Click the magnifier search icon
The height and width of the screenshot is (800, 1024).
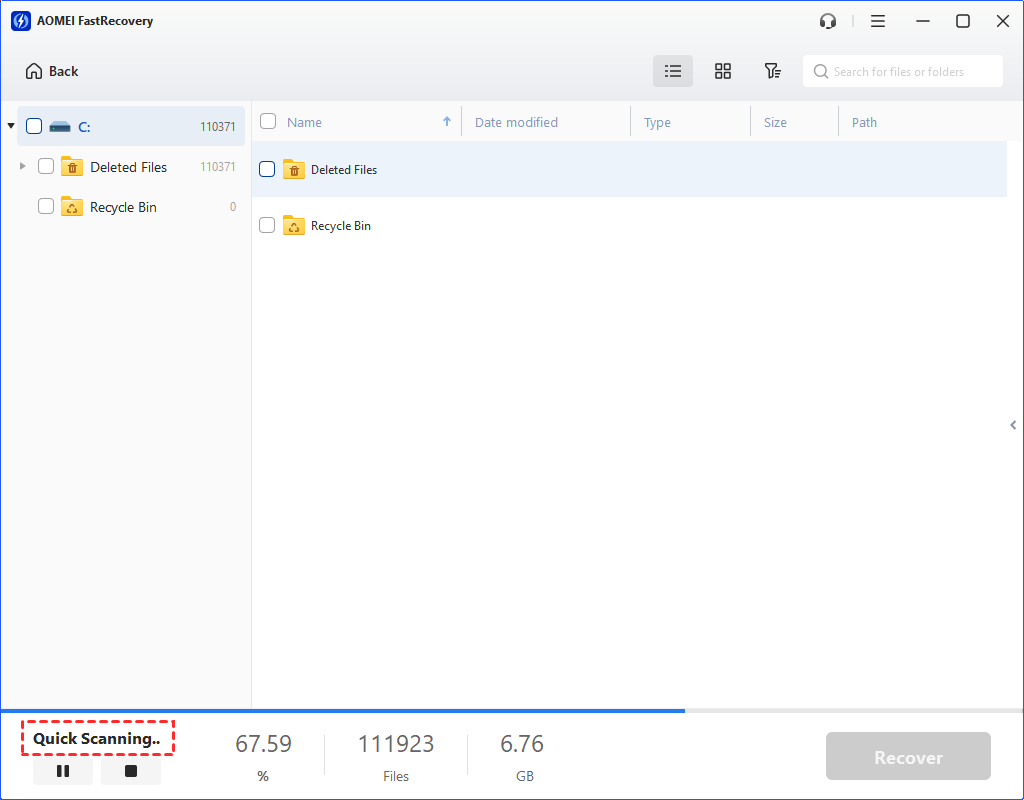point(821,71)
